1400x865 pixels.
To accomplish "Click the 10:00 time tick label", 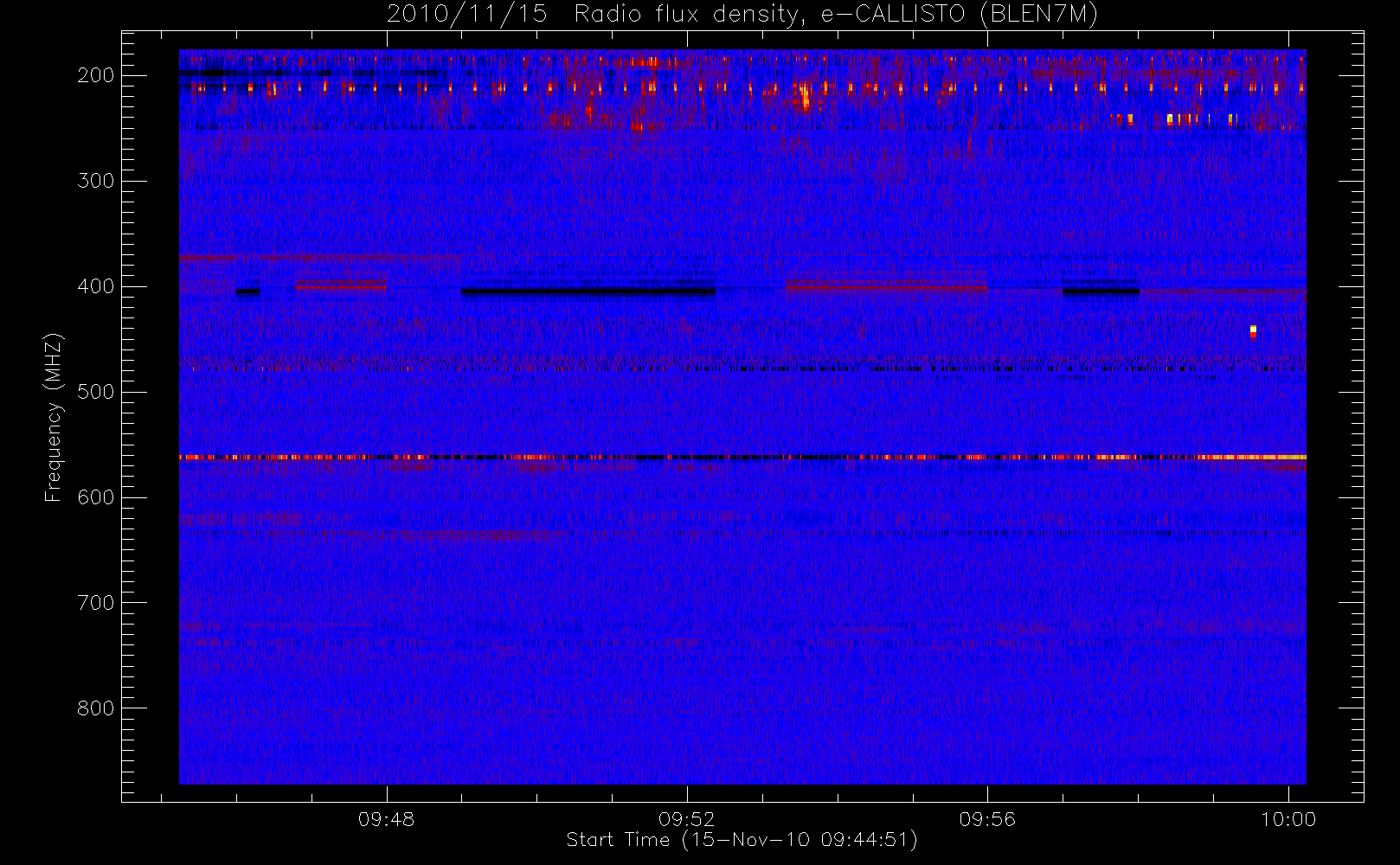I will pyautogui.click(x=1288, y=819).
